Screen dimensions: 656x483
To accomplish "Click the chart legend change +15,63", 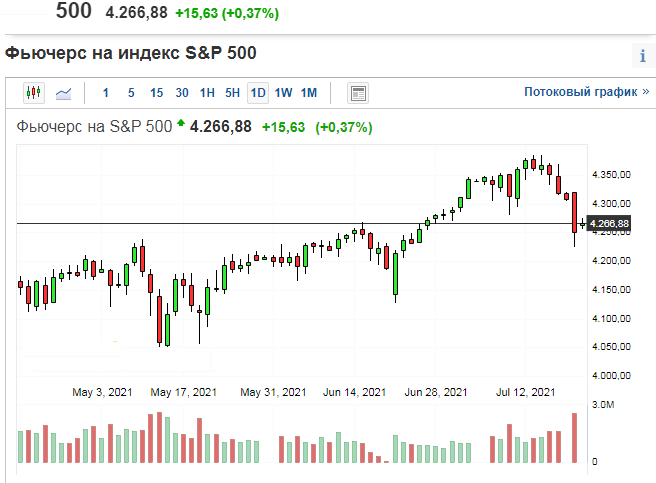I will click(x=283, y=127).
